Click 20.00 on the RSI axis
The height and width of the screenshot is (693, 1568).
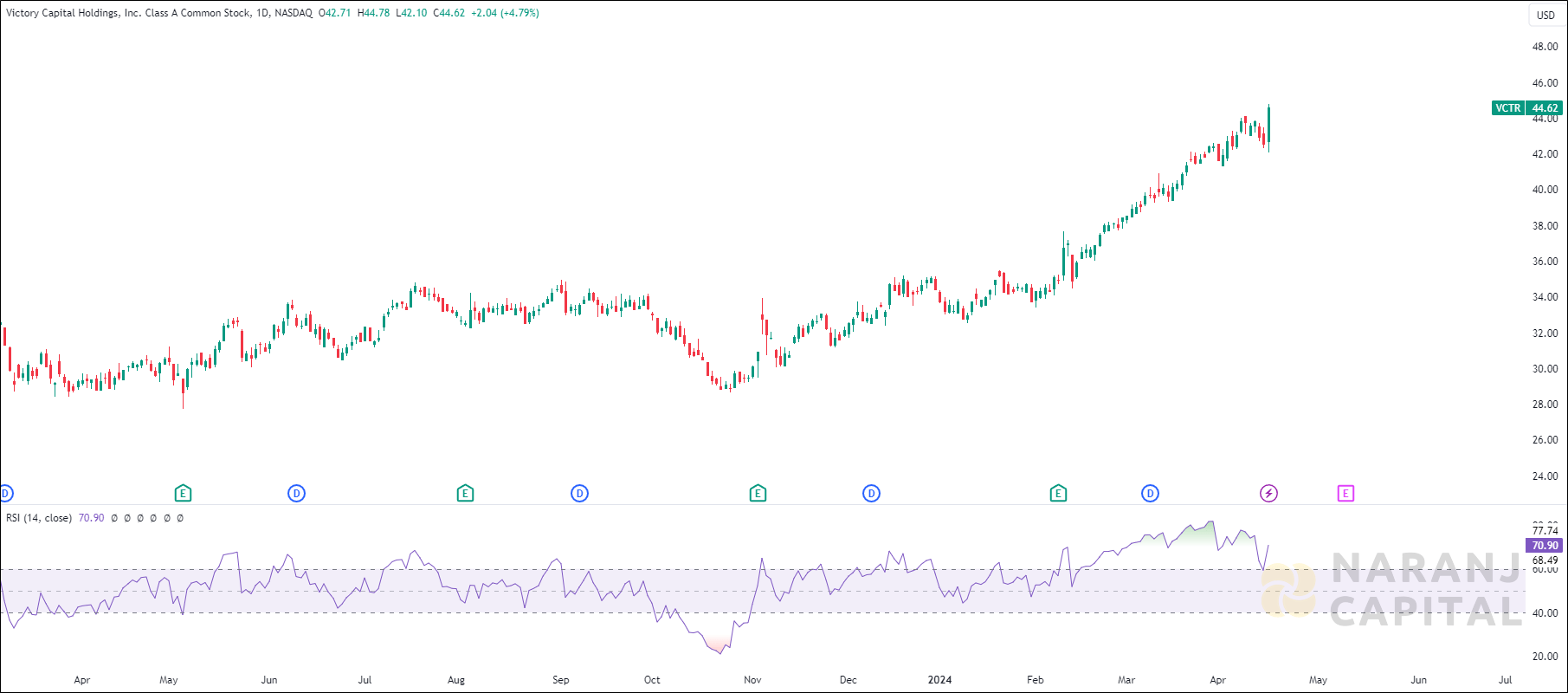click(x=1545, y=657)
